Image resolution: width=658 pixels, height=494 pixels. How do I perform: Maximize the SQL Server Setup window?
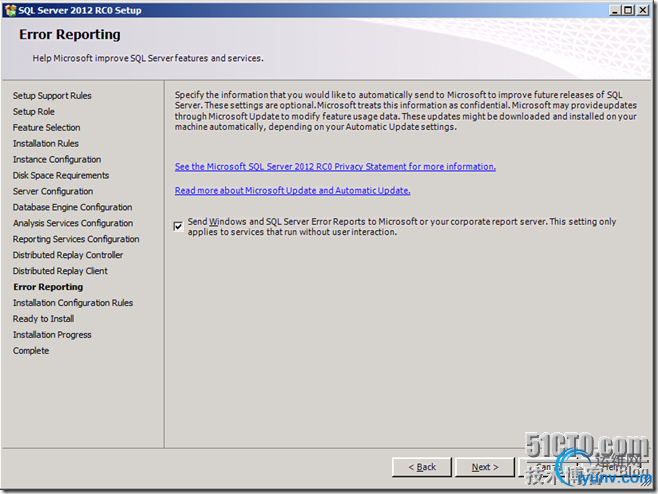click(628, 10)
